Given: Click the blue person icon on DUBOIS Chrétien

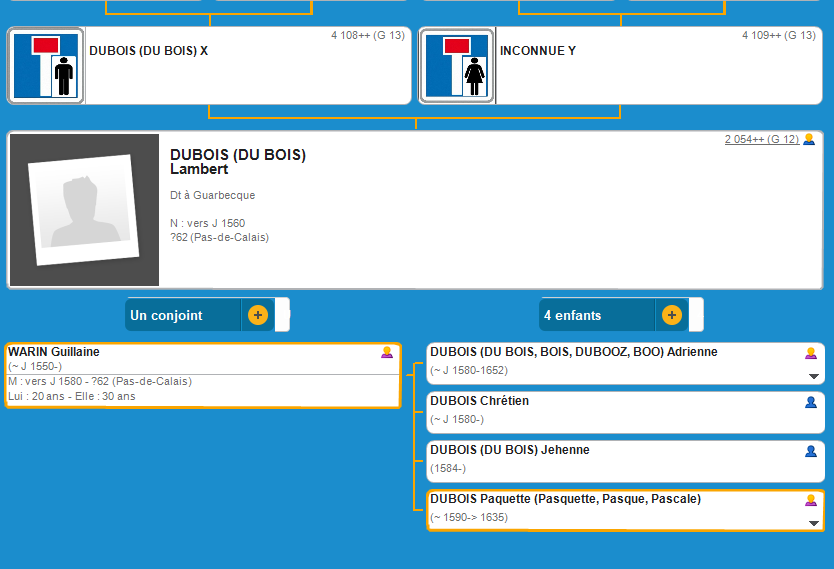Looking at the screenshot, I should point(811,402).
